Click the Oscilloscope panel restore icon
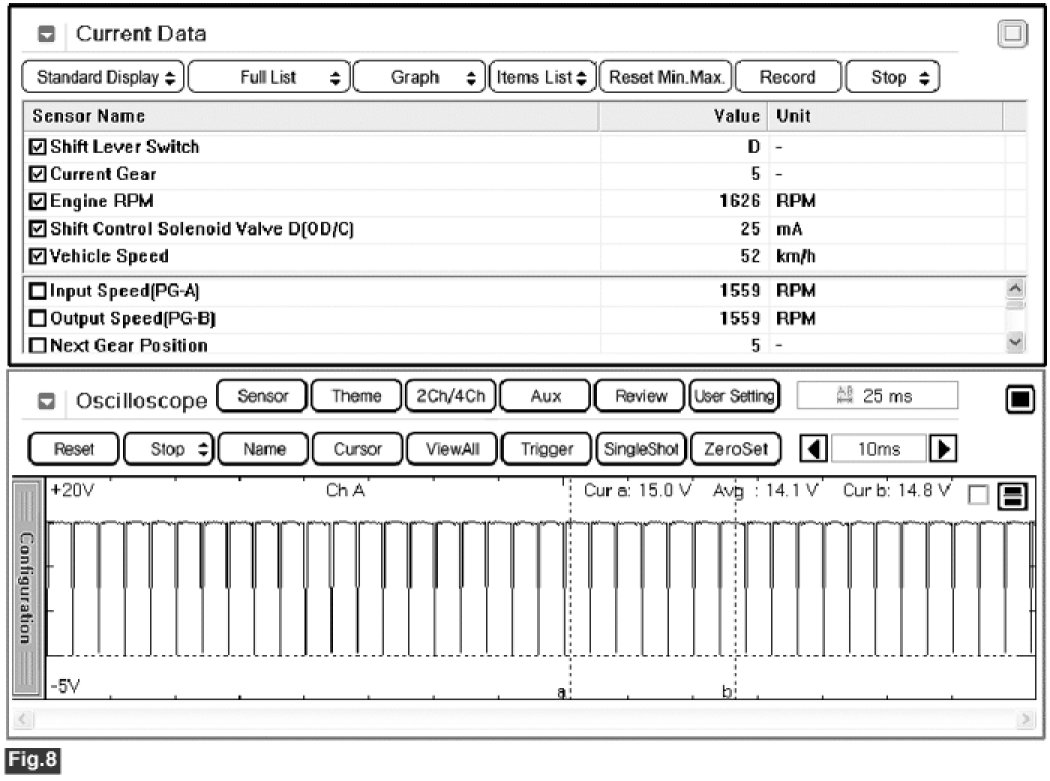The height and width of the screenshot is (781, 1050). 1018,399
